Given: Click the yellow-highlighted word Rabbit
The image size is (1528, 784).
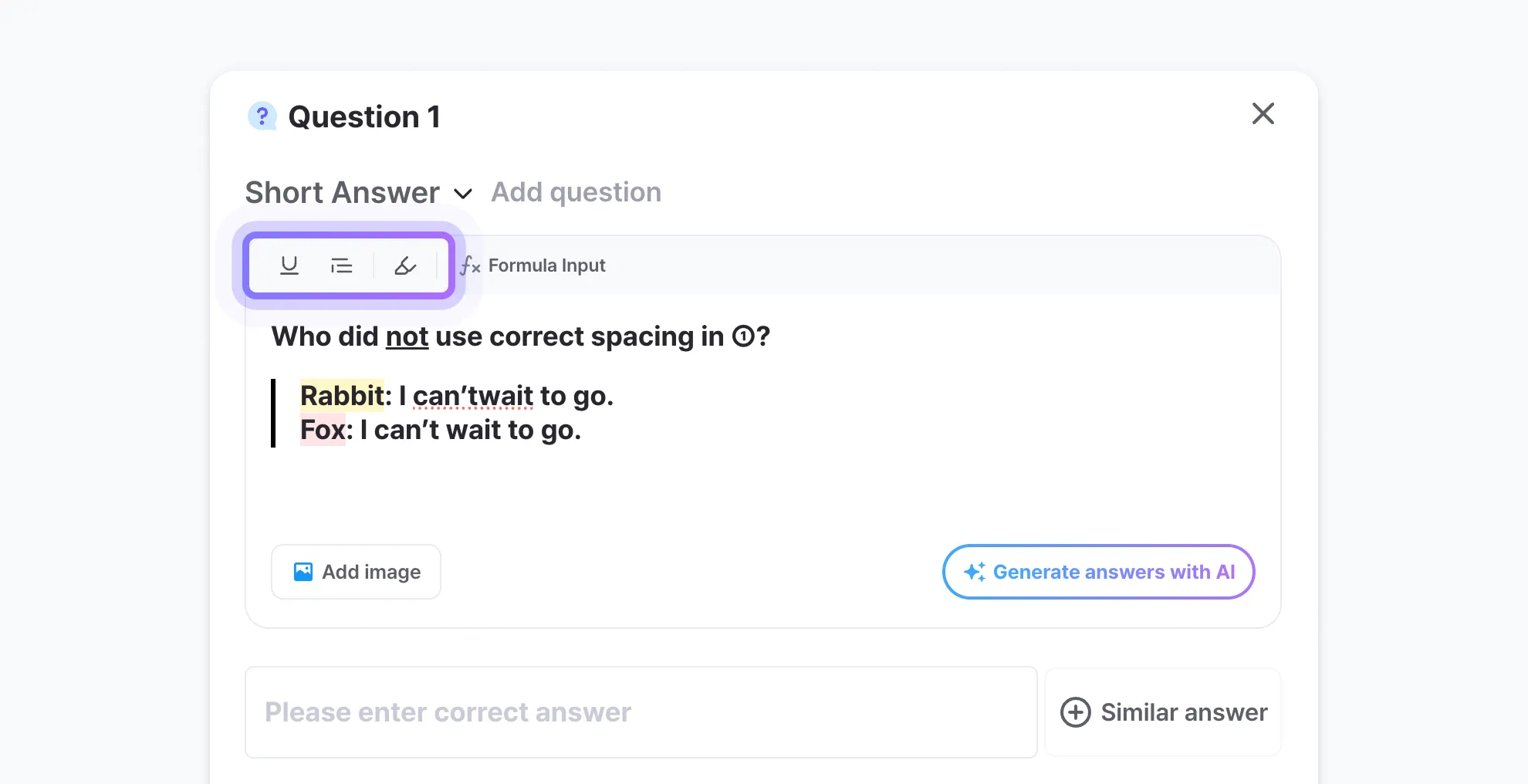Looking at the screenshot, I should click(342, 396).
